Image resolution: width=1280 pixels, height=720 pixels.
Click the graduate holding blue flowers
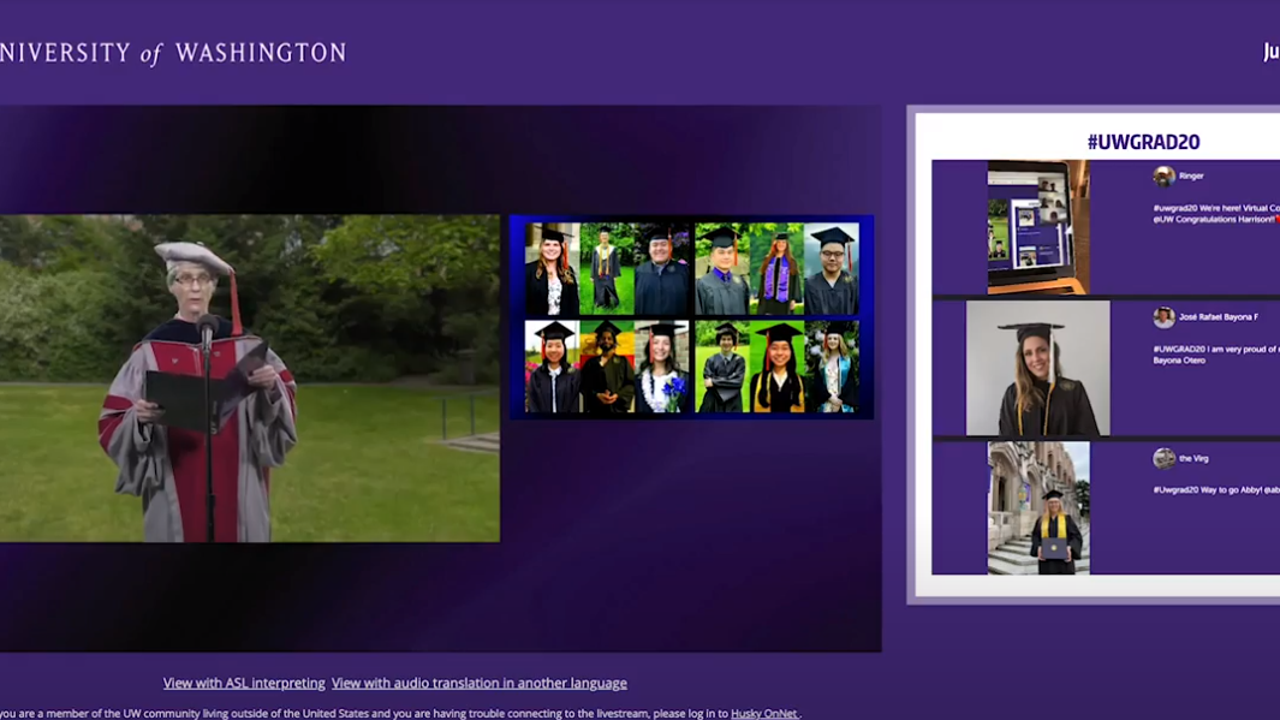[663, 367]
